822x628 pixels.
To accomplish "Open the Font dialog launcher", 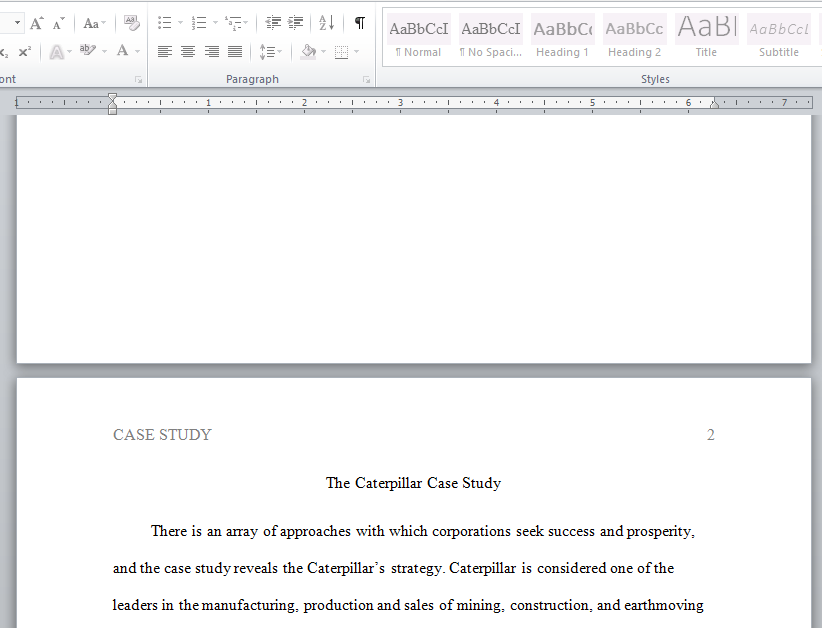I will pyautogui.click(x=138, y=80).
